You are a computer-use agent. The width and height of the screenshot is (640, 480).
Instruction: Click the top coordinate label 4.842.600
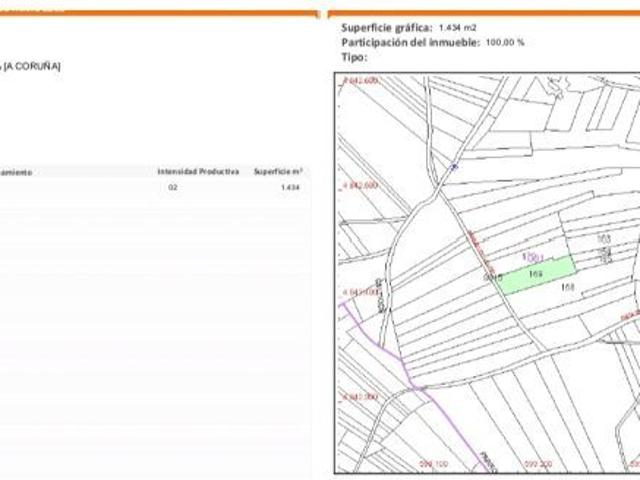360,80
